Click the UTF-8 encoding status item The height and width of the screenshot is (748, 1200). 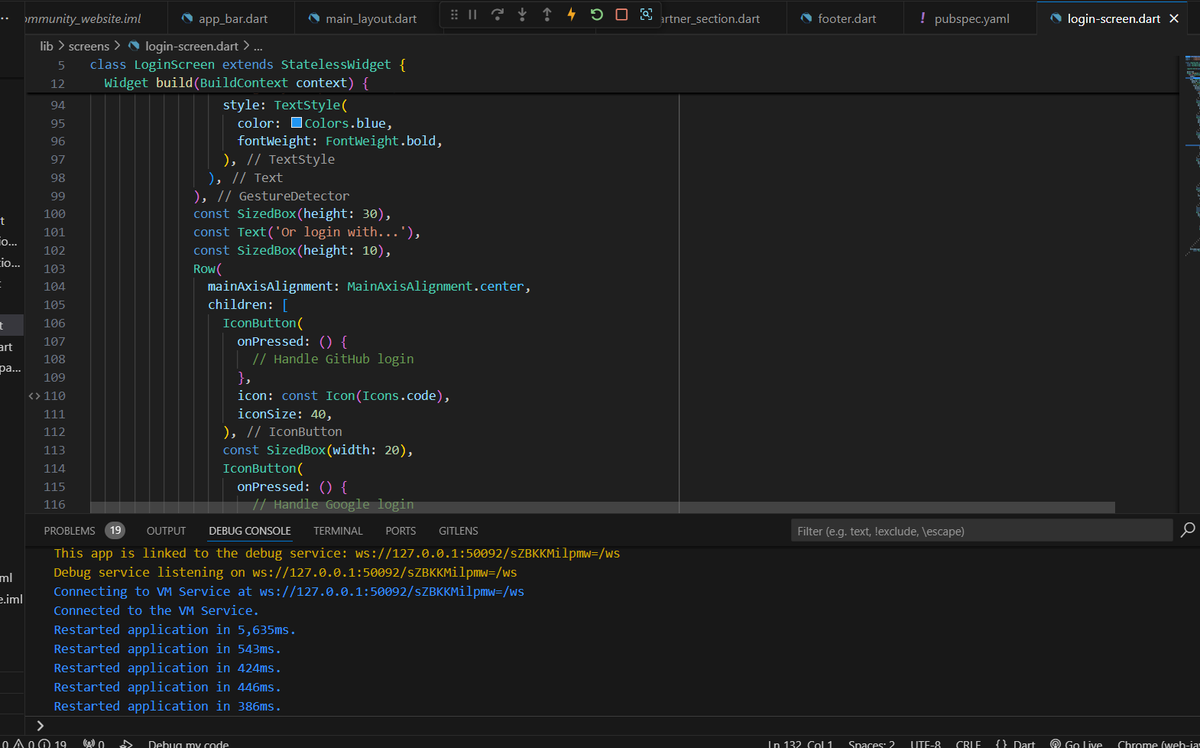point(926,744)
